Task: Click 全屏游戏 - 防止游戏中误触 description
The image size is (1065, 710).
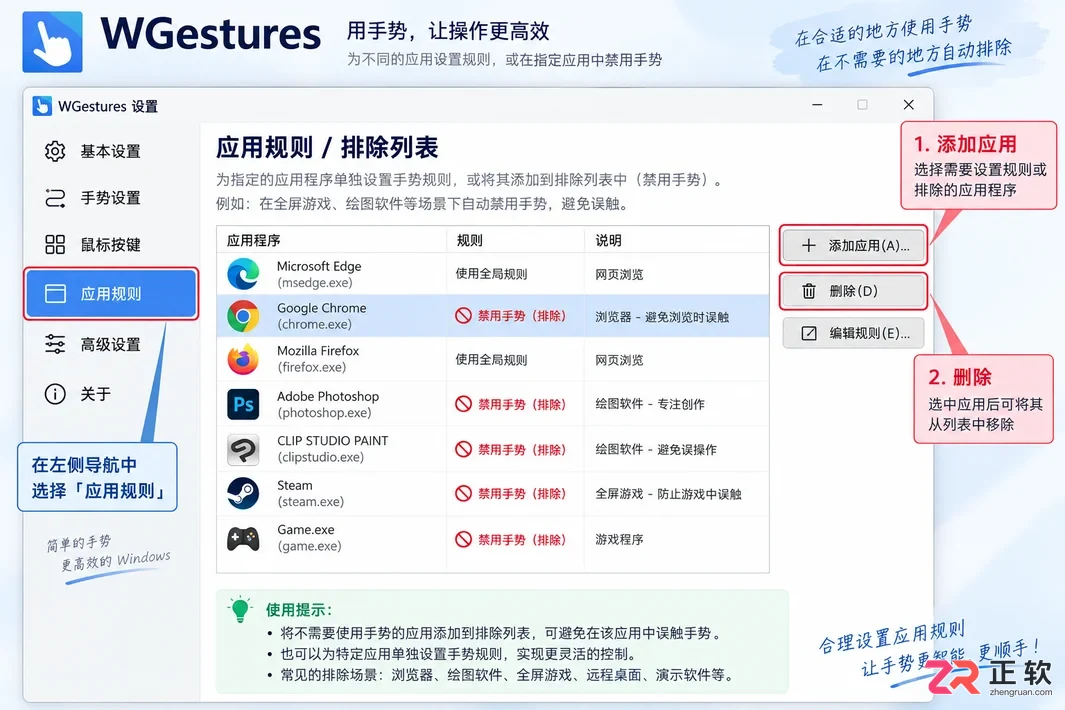Action: click(x=668, y=494)
